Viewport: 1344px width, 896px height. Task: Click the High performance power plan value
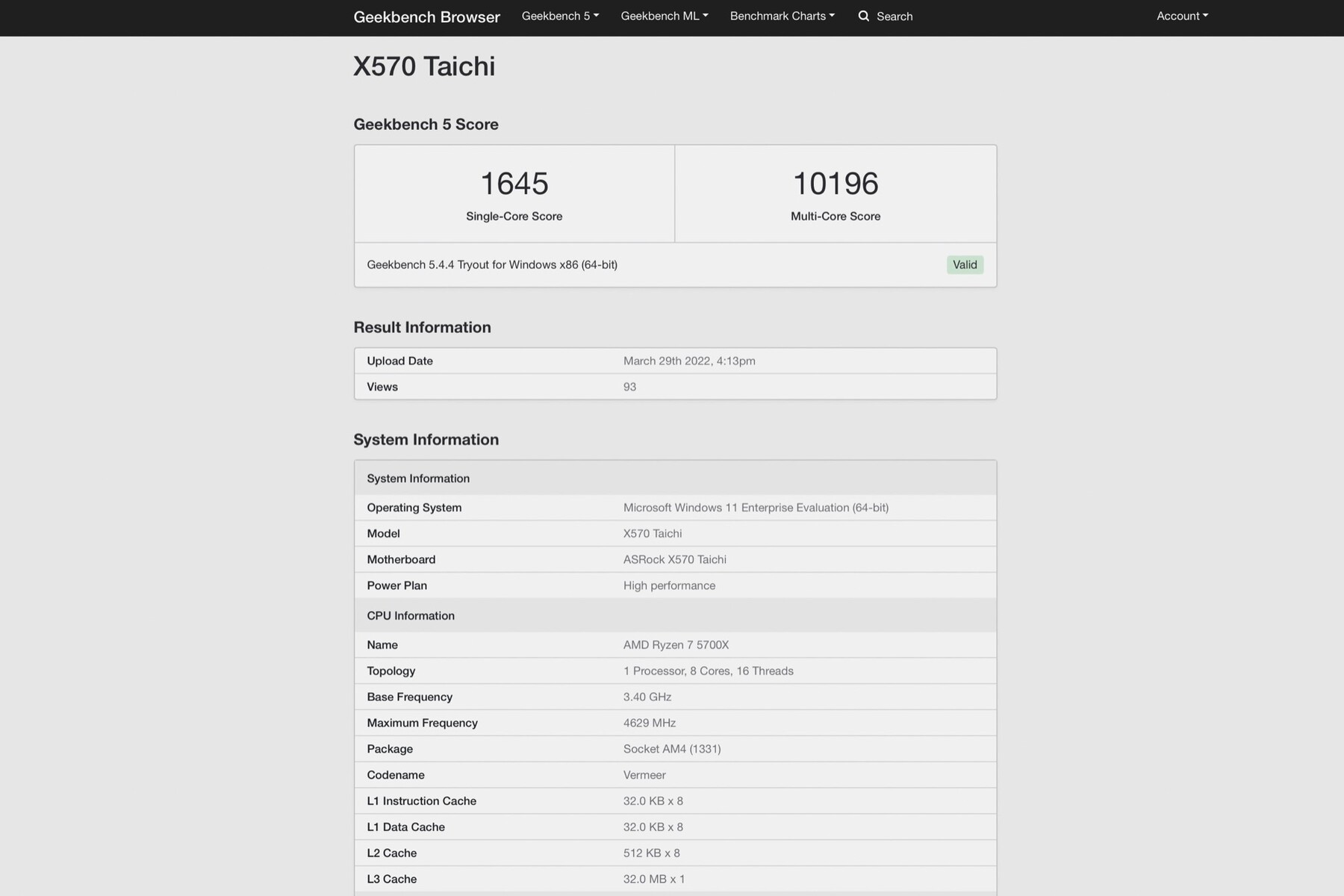pos(669,586)
